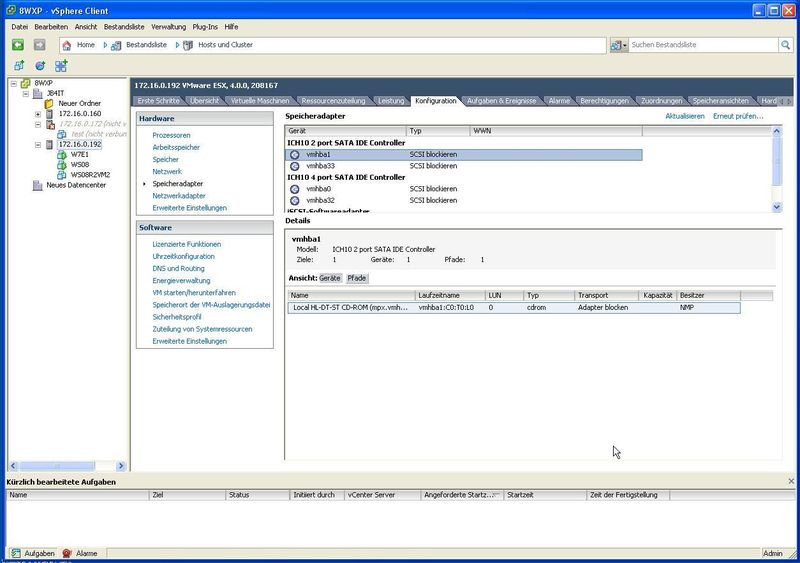Expand the 172.16.0.160 host node
The image size is (800, 563).
coord(38,114)
